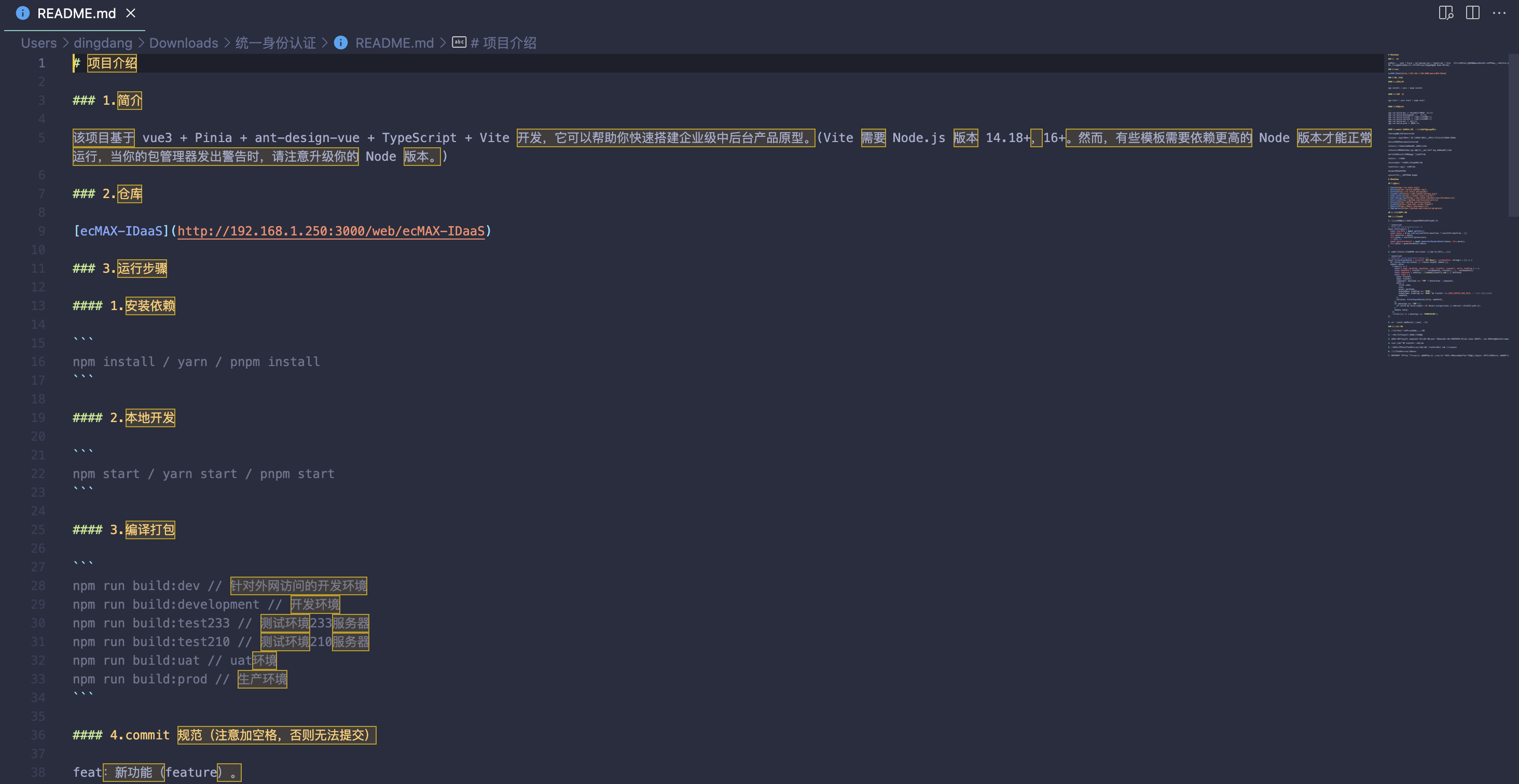This screenshot has height=784, width=1519.
Task: Open the More Actions ellipsis menu
Action: 1499,13
